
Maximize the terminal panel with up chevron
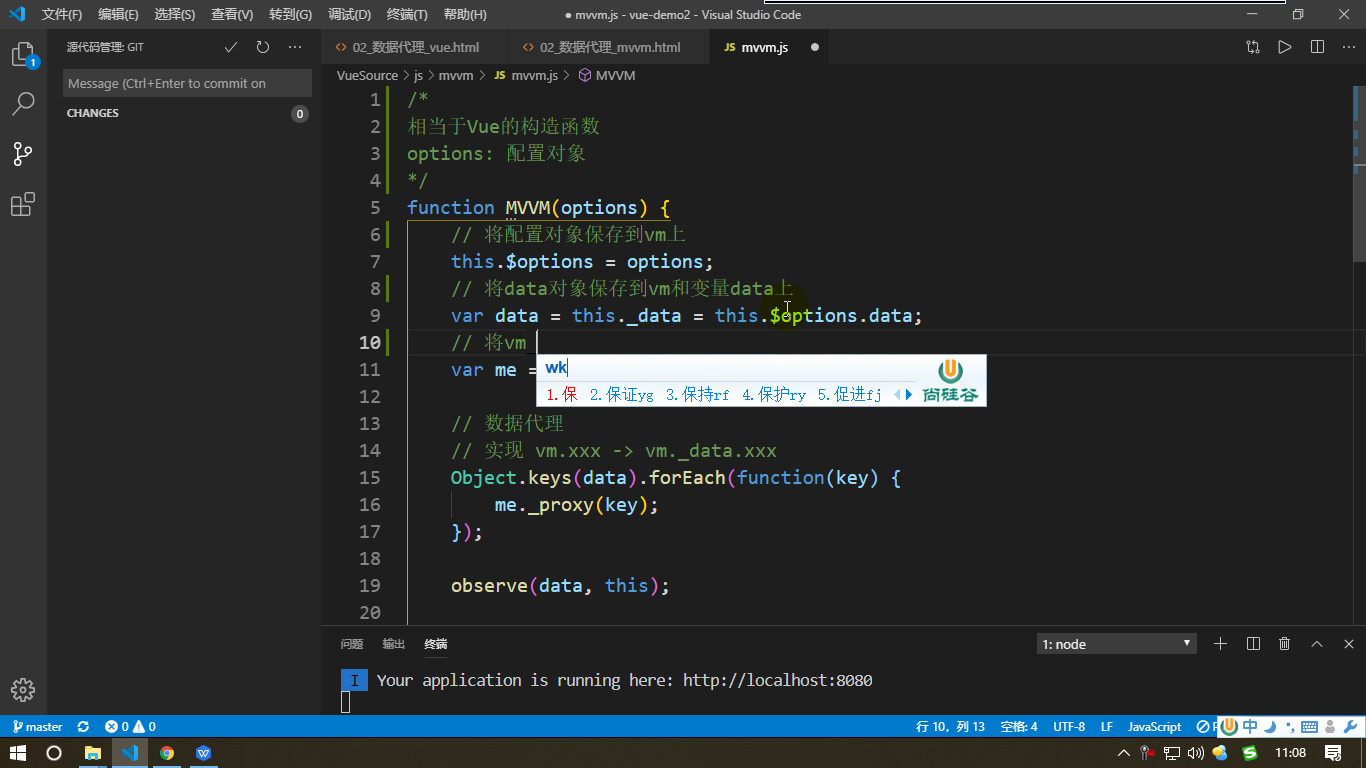[x=1317, y=644]
